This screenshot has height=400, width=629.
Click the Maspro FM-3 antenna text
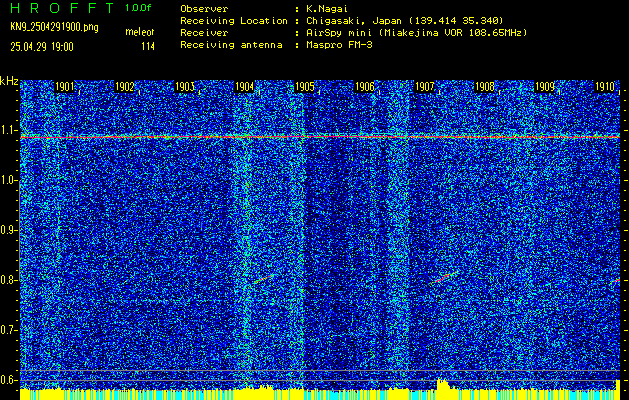pos(339,45)
